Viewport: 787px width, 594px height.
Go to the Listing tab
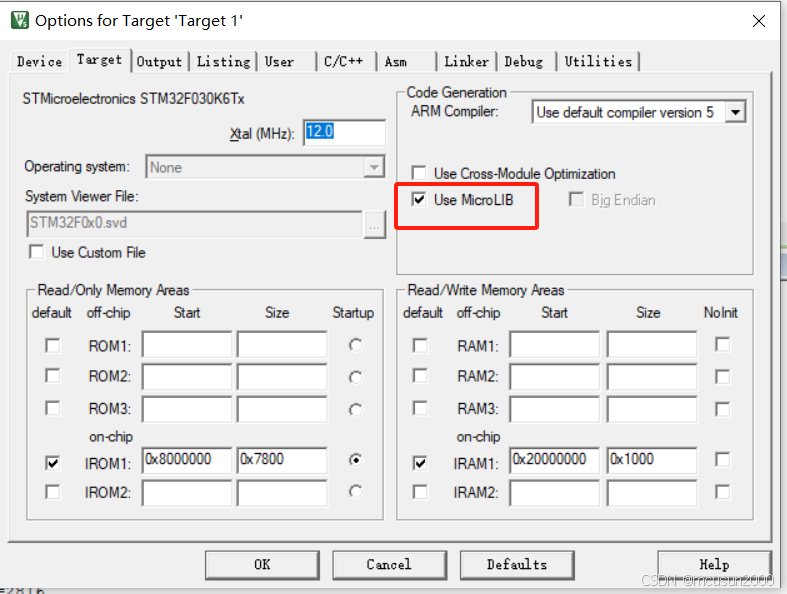(x=223, y=62)
